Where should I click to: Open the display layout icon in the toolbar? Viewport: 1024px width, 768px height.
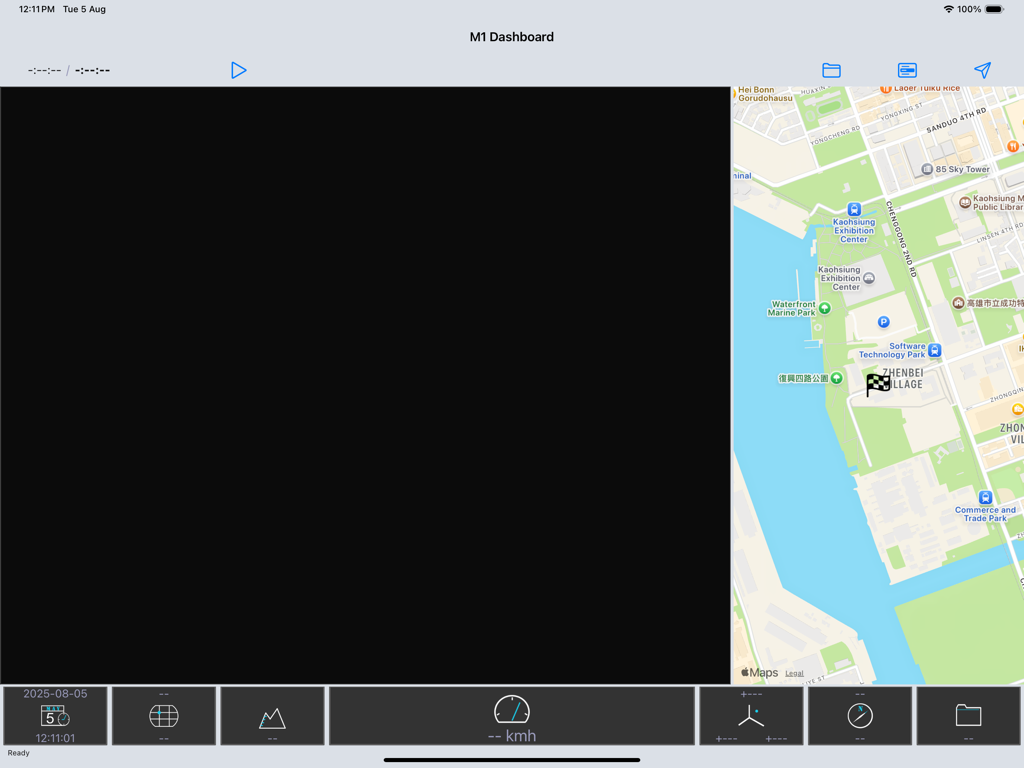coord(906,70)
